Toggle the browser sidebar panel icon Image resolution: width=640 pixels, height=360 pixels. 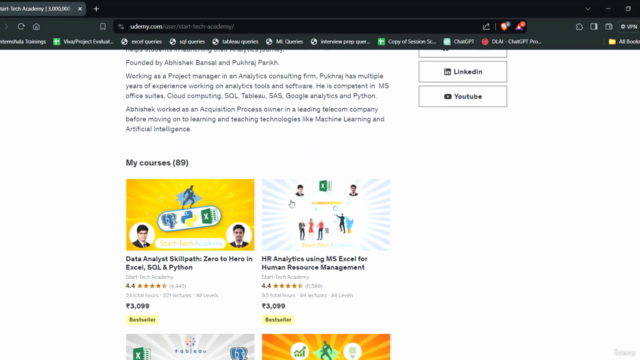(x=594, y=27)
